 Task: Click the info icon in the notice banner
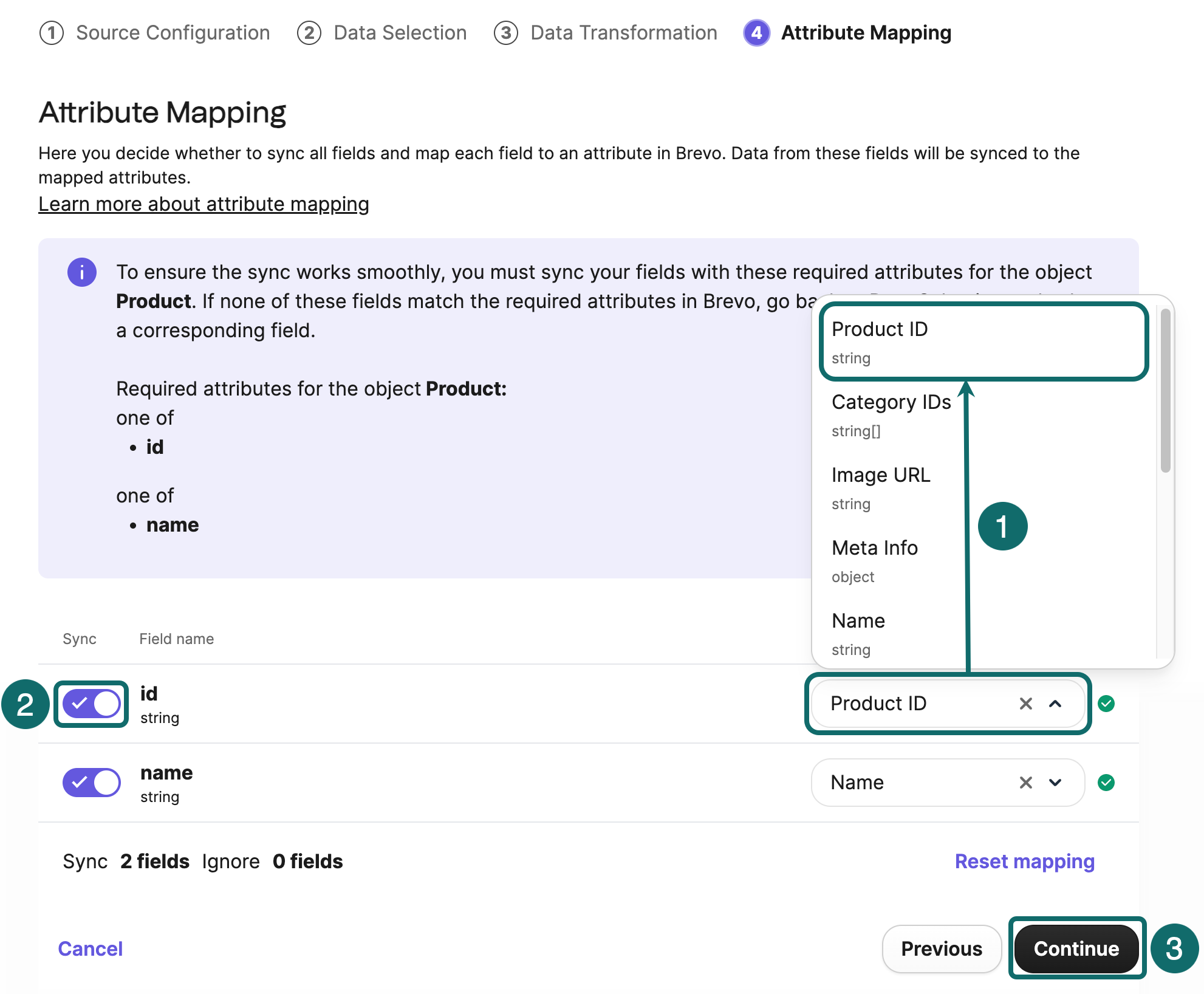[82, 272]
